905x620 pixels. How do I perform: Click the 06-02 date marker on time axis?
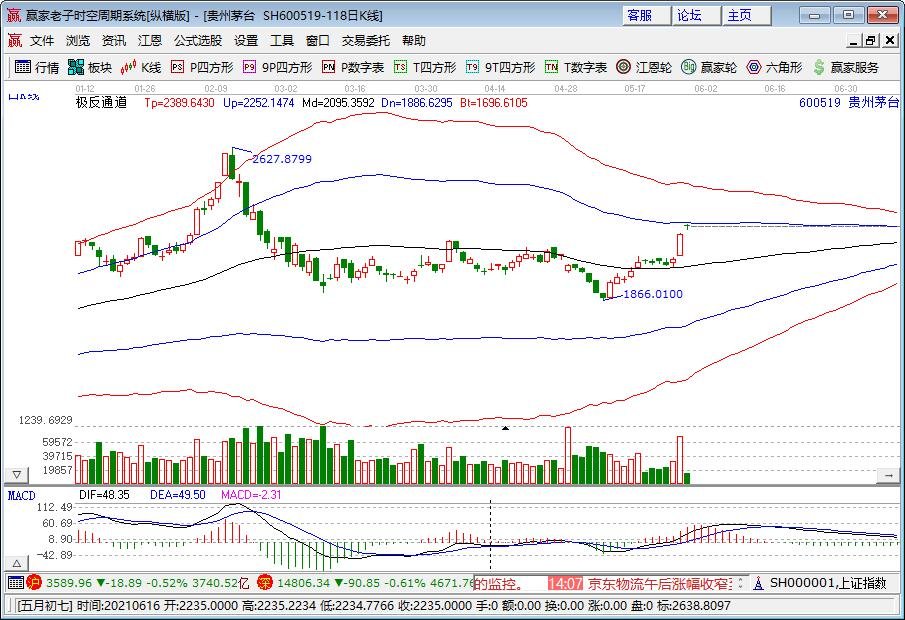pyautogui.click(x=705, y=88)
